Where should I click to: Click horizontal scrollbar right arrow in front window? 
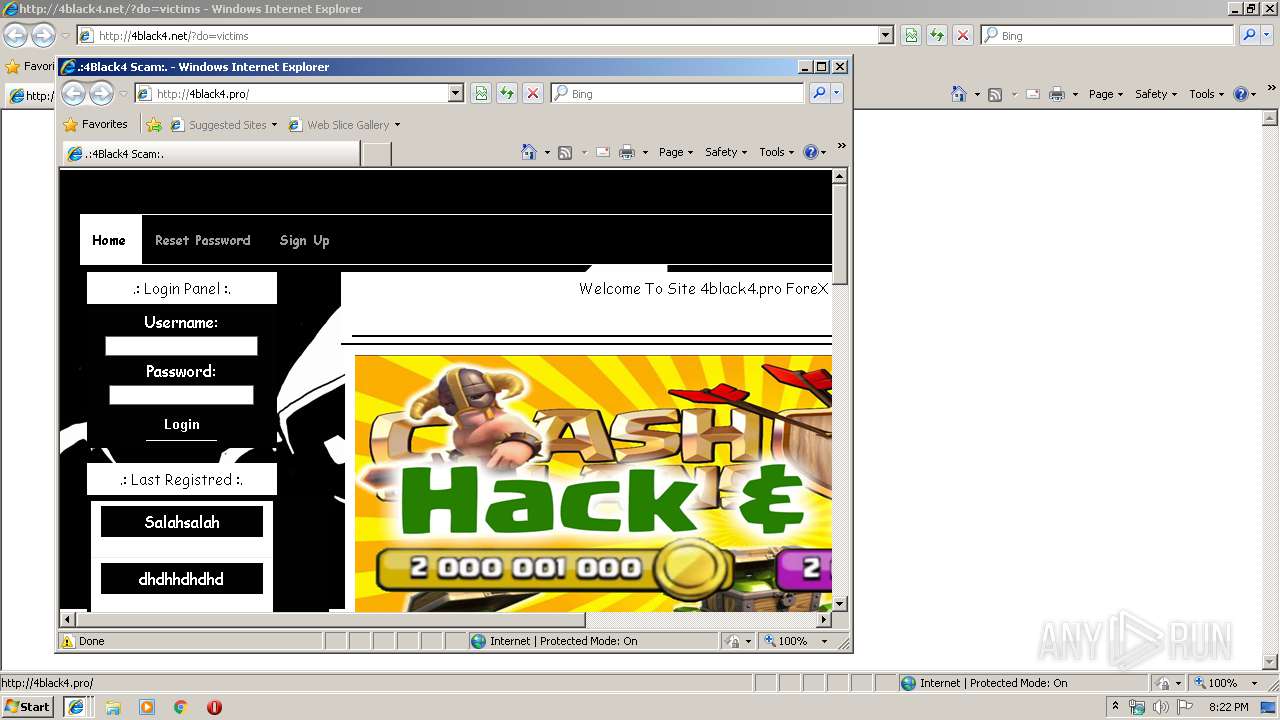click(x=824, y=619)
